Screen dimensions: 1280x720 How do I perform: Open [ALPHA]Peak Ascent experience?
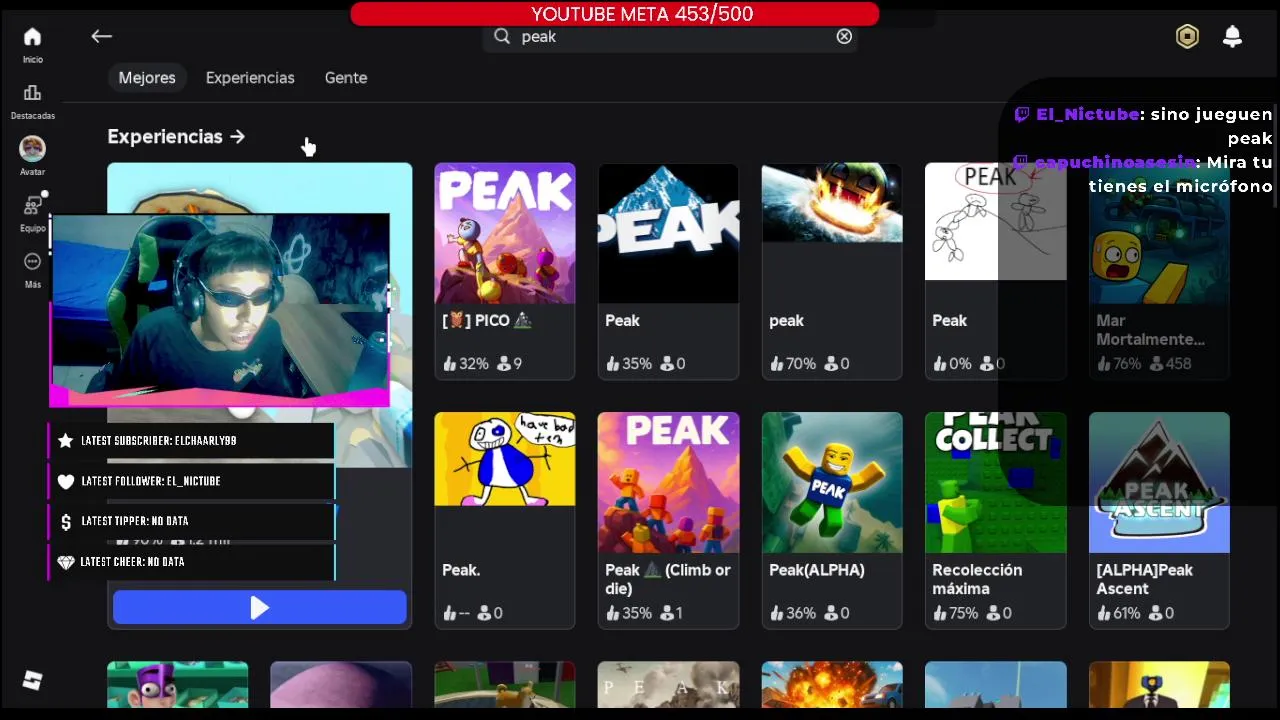[x=1159, y=520]
